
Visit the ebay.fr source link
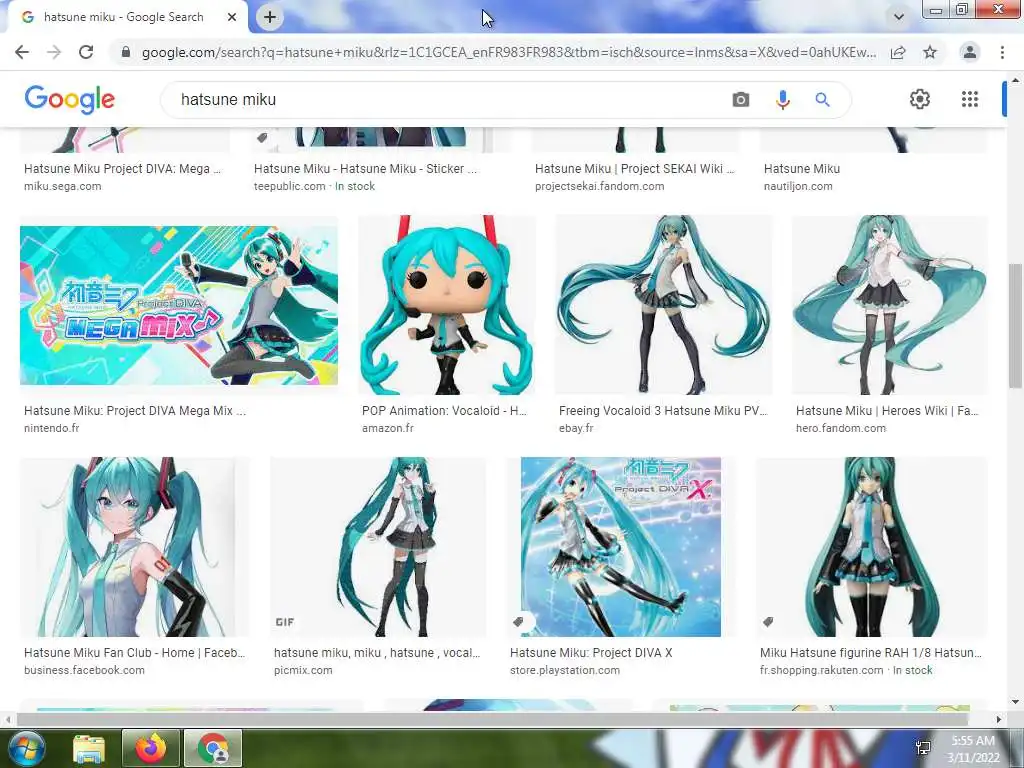(576, 428)
